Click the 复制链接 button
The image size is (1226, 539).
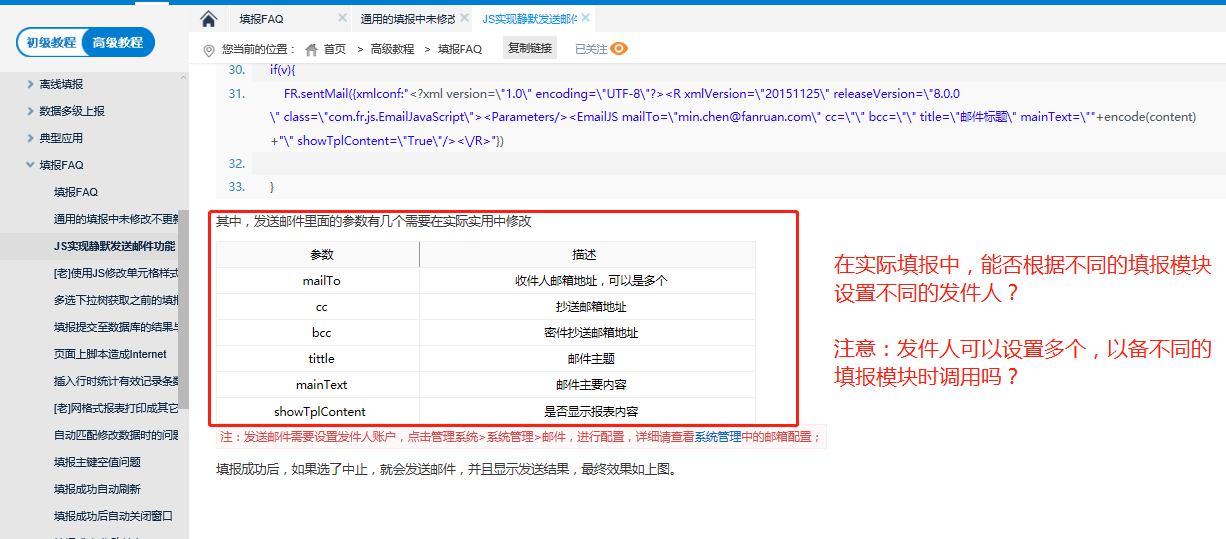pyautogui.click(x=530, y=48)
